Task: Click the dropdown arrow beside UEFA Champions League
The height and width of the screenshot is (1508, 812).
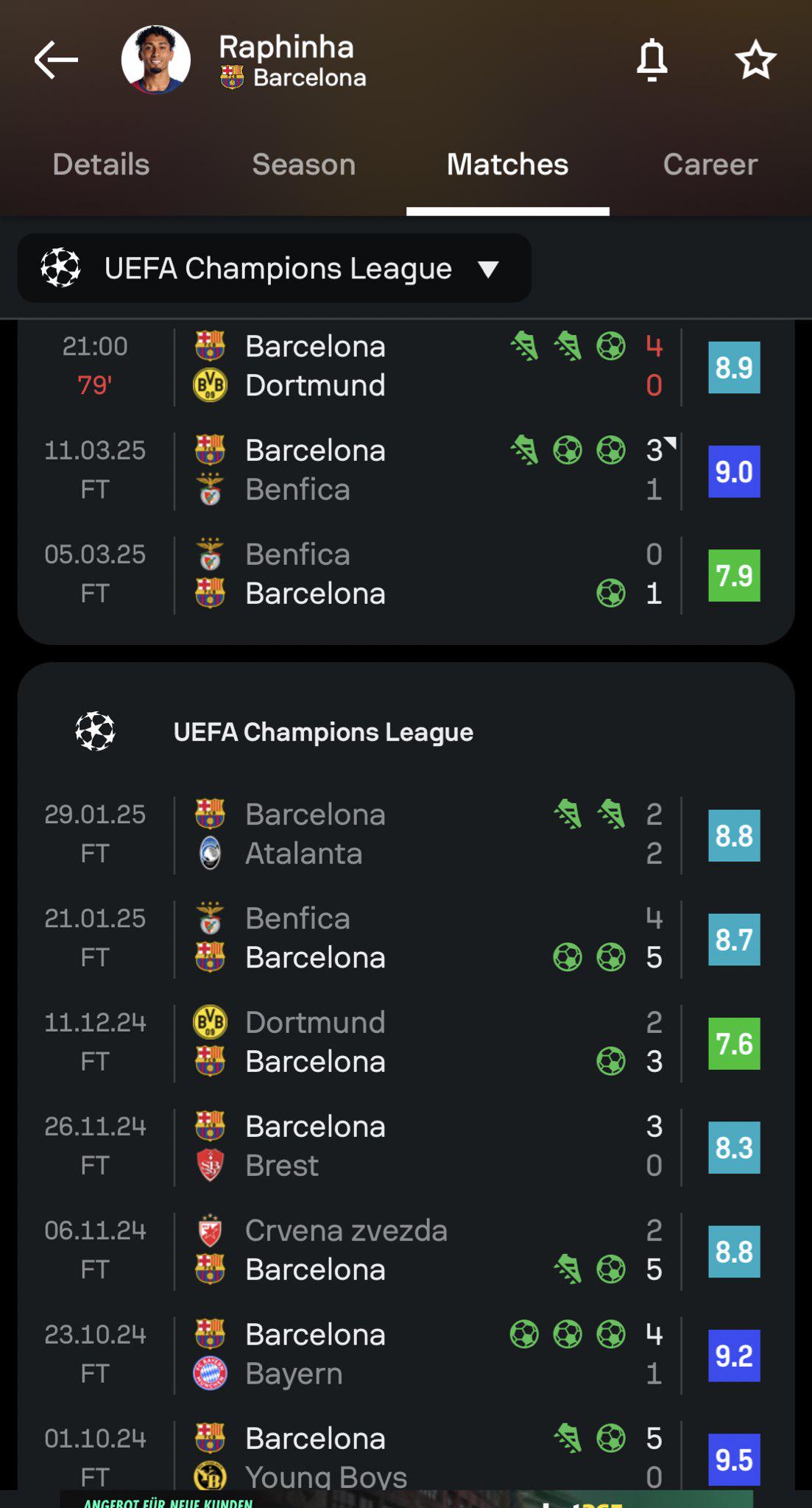Action: coord(488,269)
